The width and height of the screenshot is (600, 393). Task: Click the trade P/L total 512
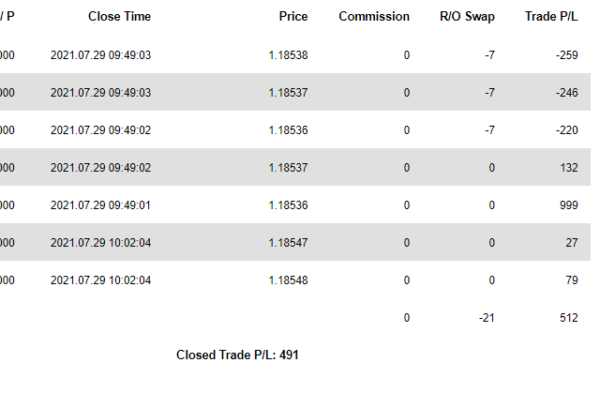[x=569, y=318]
